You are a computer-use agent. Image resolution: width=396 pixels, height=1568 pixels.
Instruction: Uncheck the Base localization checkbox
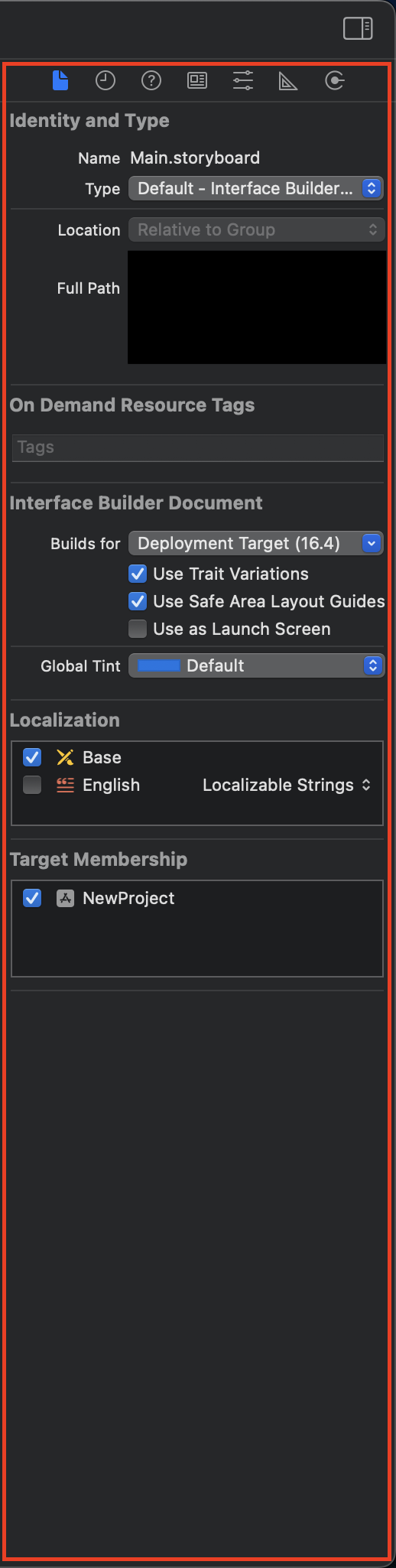tap(32, 757)
